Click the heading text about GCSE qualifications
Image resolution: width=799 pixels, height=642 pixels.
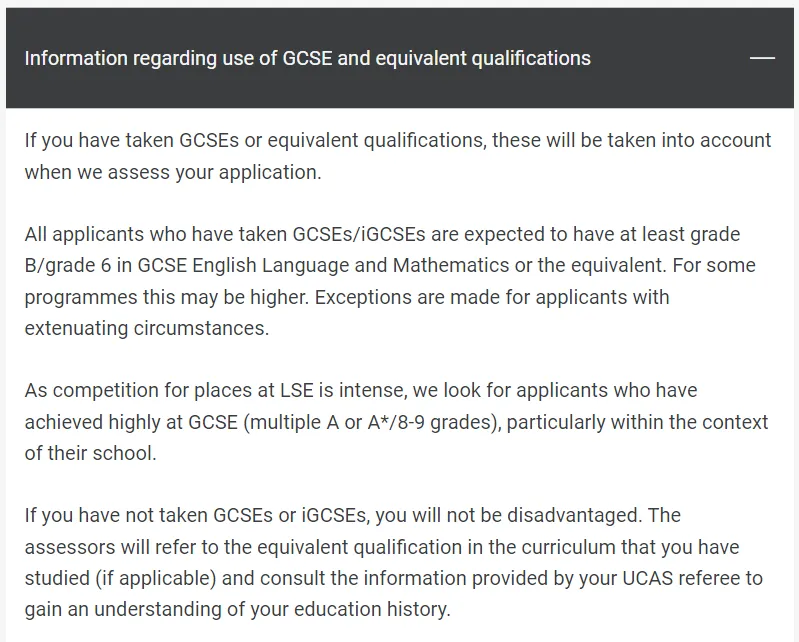click(x=307, y=58)
